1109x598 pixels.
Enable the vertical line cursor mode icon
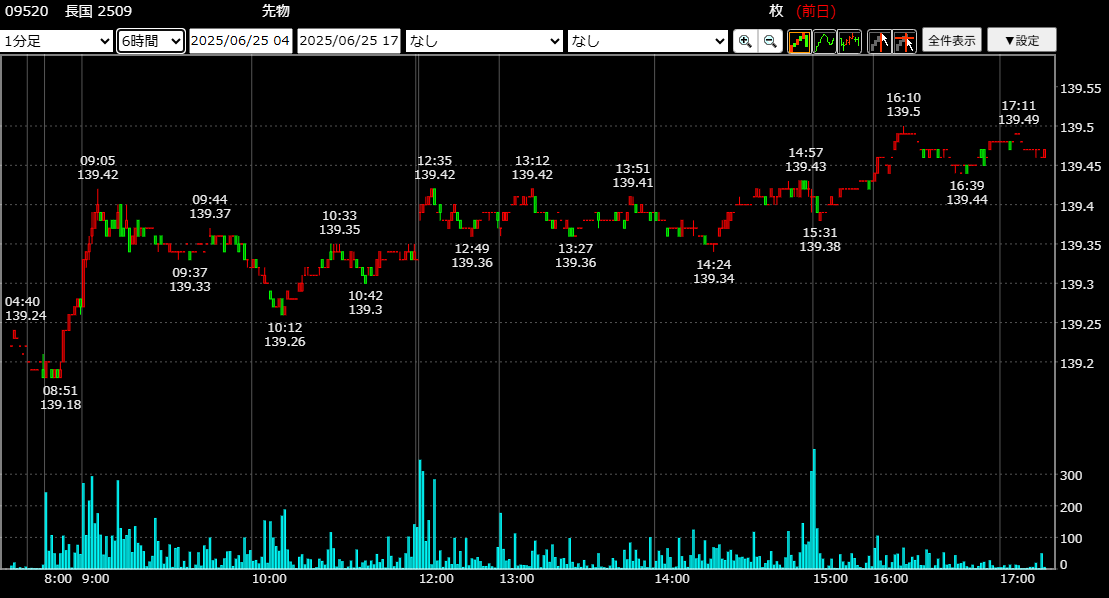[x=879, y=41]
